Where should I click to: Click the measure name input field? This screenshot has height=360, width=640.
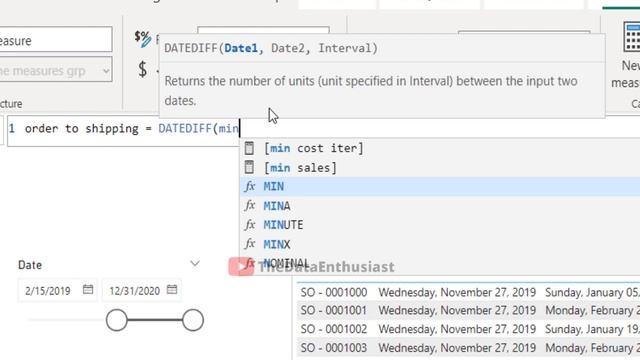56,40
